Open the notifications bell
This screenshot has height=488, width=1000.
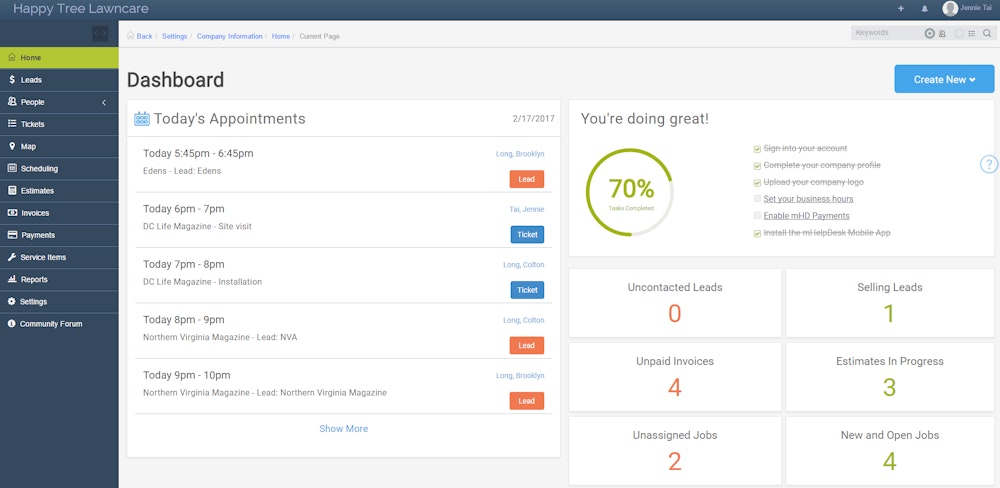tap(925, 8)
